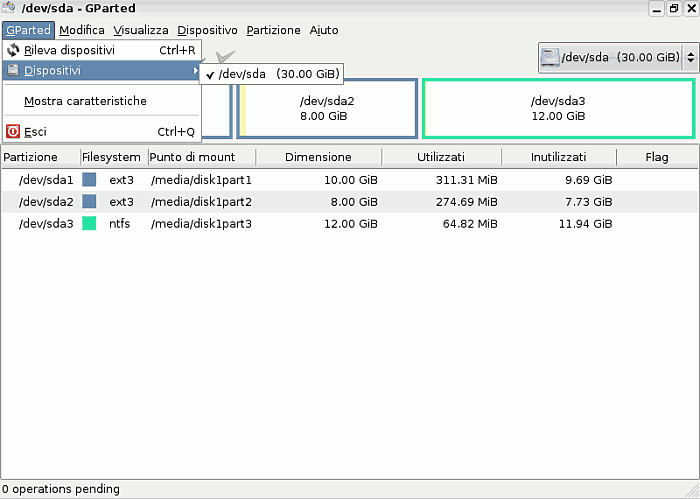Image resolution: width=700 pixels, height=499 pixels.
Task: Open the Aiuto menu
Action: (324, 30)
